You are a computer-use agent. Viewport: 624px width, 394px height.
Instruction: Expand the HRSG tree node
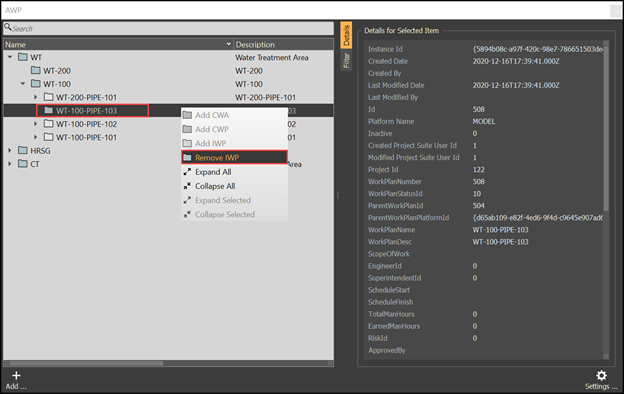10,150
